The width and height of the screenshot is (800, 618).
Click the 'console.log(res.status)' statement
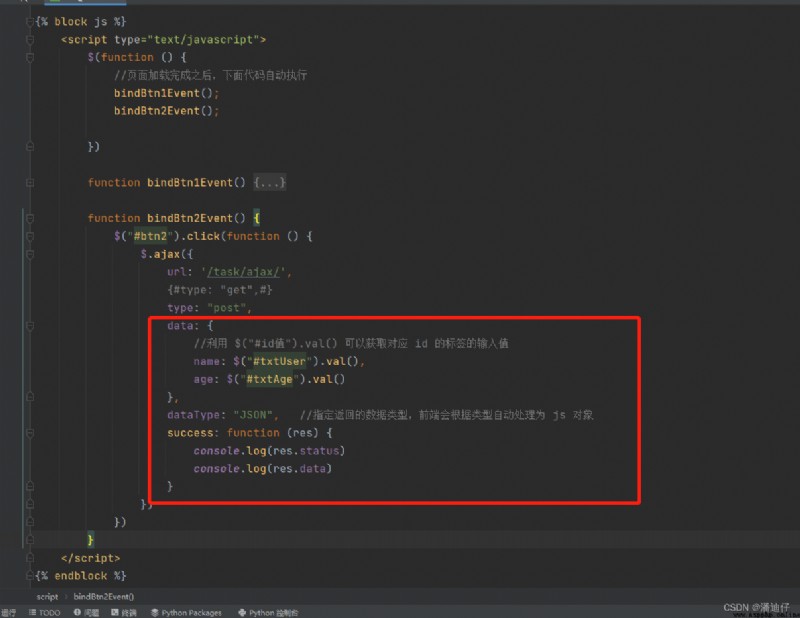pos(269,451)
